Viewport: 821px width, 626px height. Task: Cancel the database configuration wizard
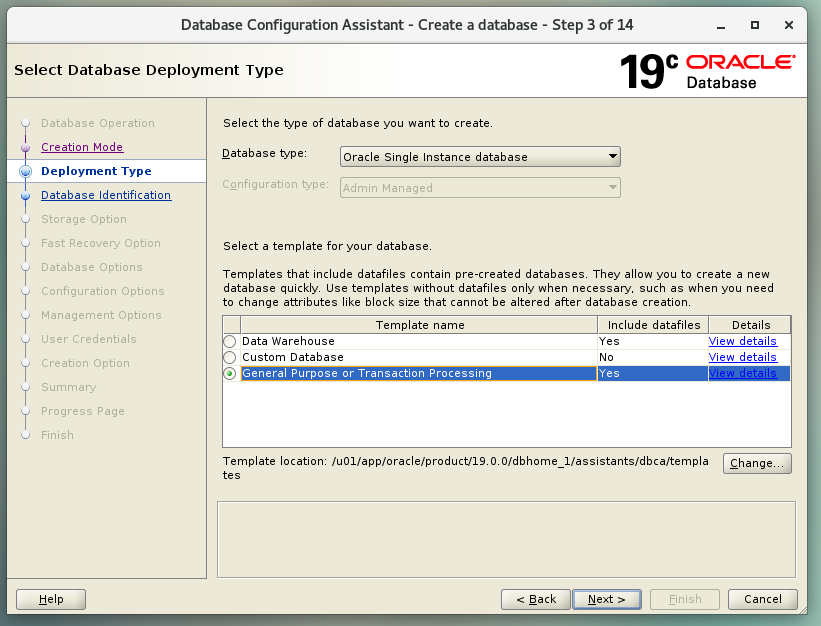(763, 599)
